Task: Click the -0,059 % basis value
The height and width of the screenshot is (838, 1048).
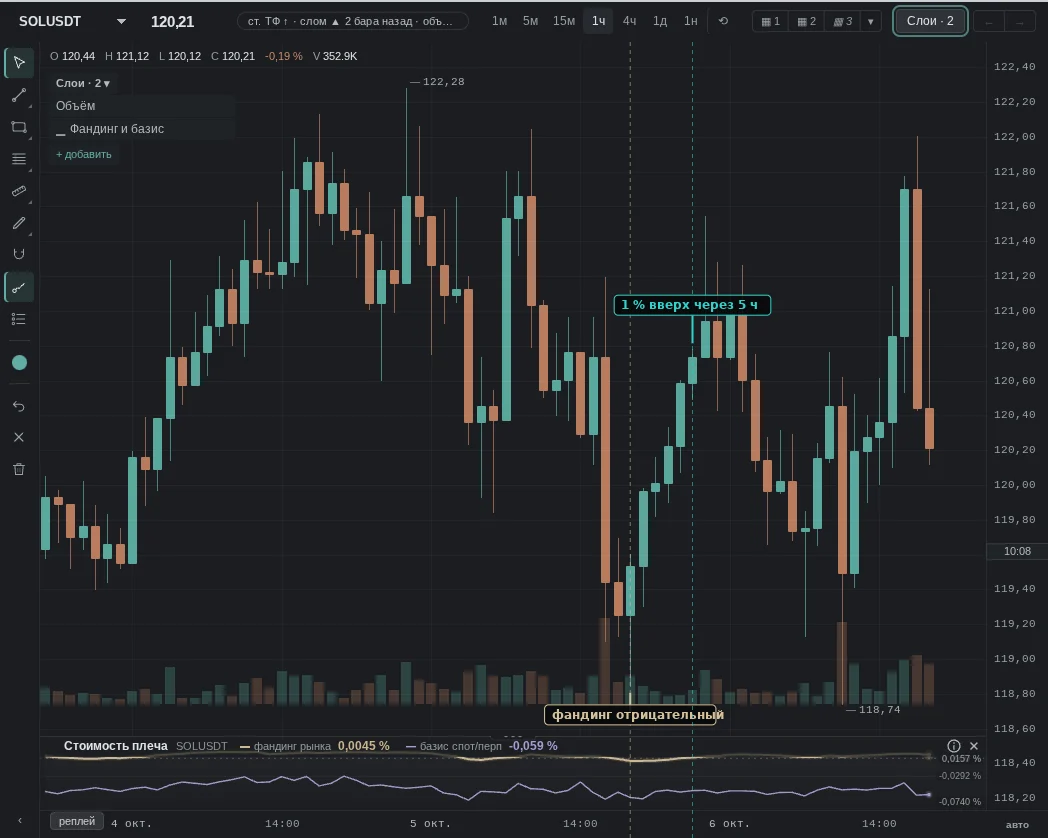Action: (x=533, y=746)
